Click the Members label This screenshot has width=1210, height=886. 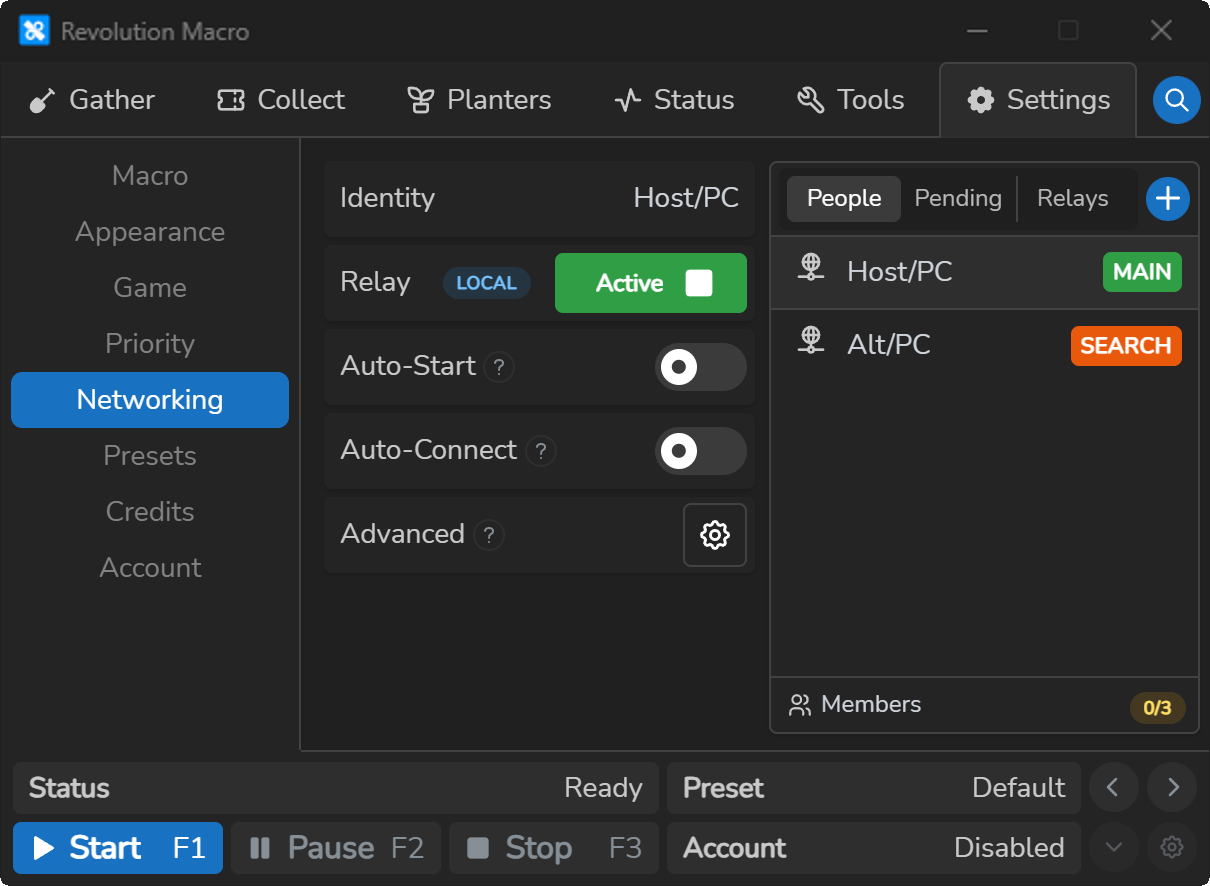(871, 705)
